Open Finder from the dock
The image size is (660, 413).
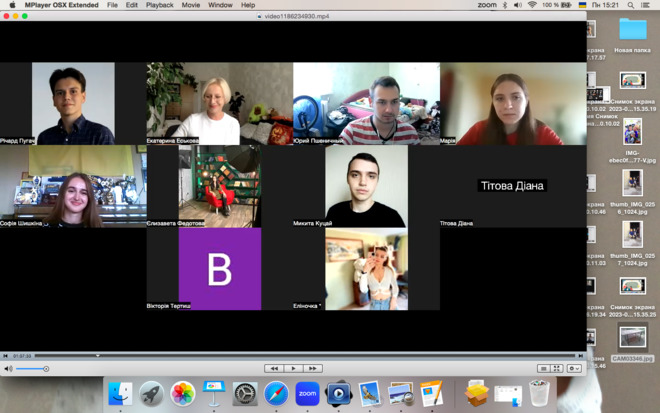coord(120,393)
